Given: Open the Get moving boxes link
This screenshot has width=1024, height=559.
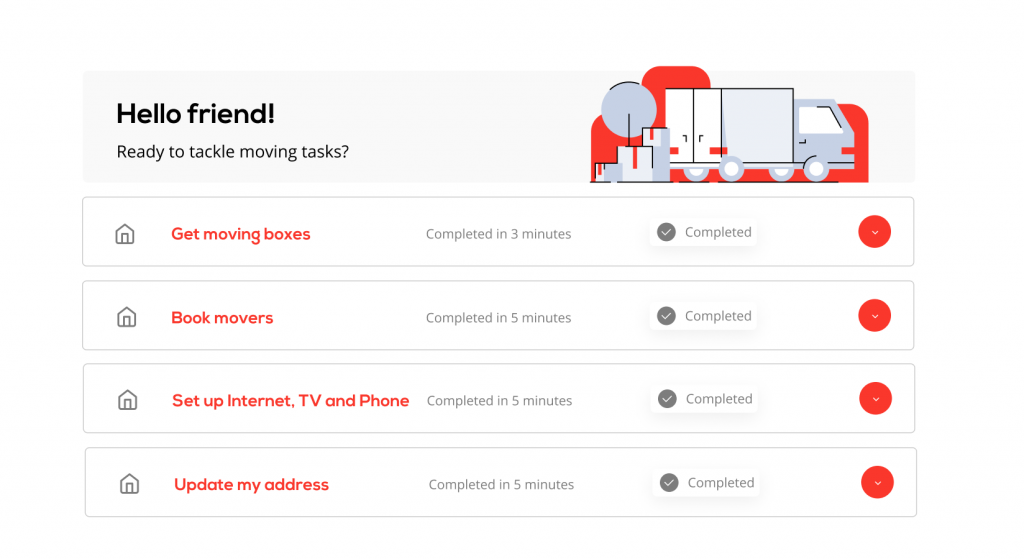Looking at the screenshot, I should pos(241,234).
